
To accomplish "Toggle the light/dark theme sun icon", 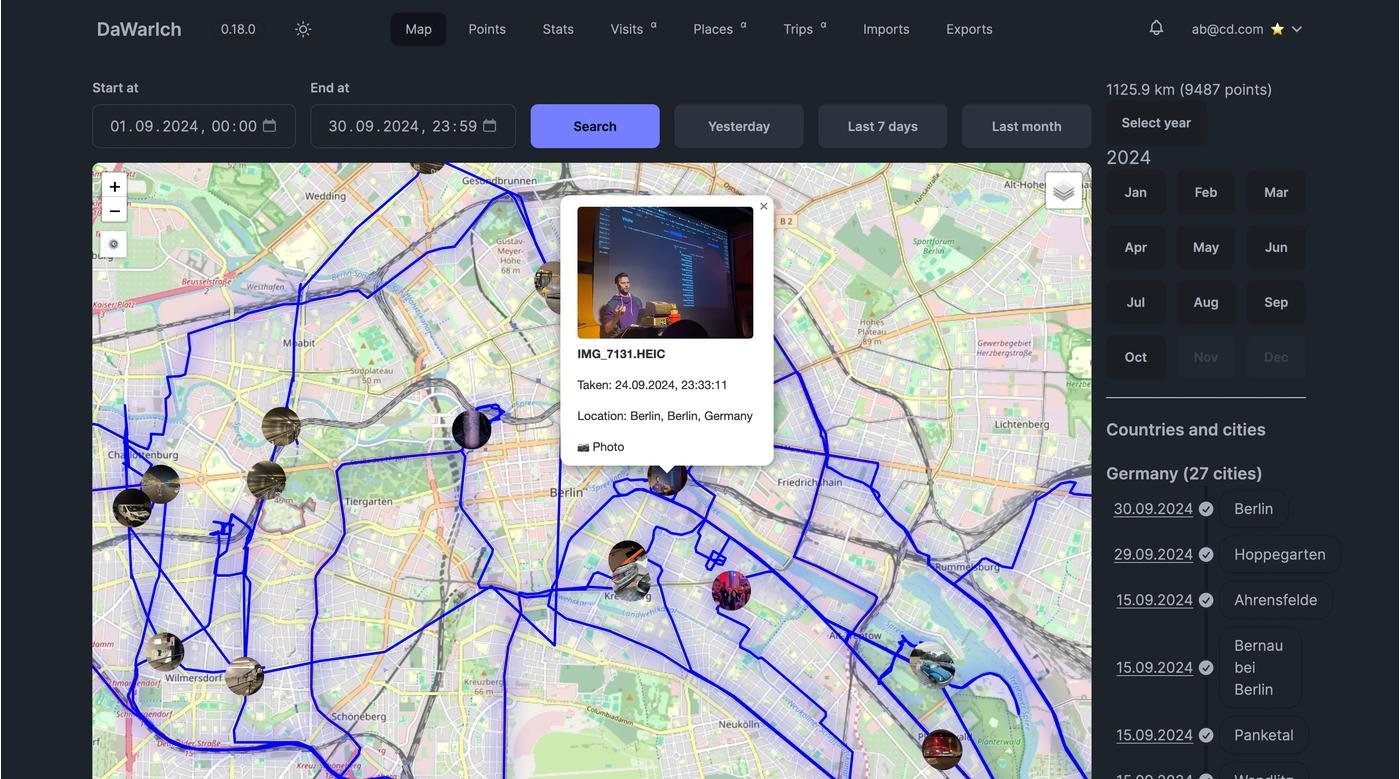I will click(303, 29).
